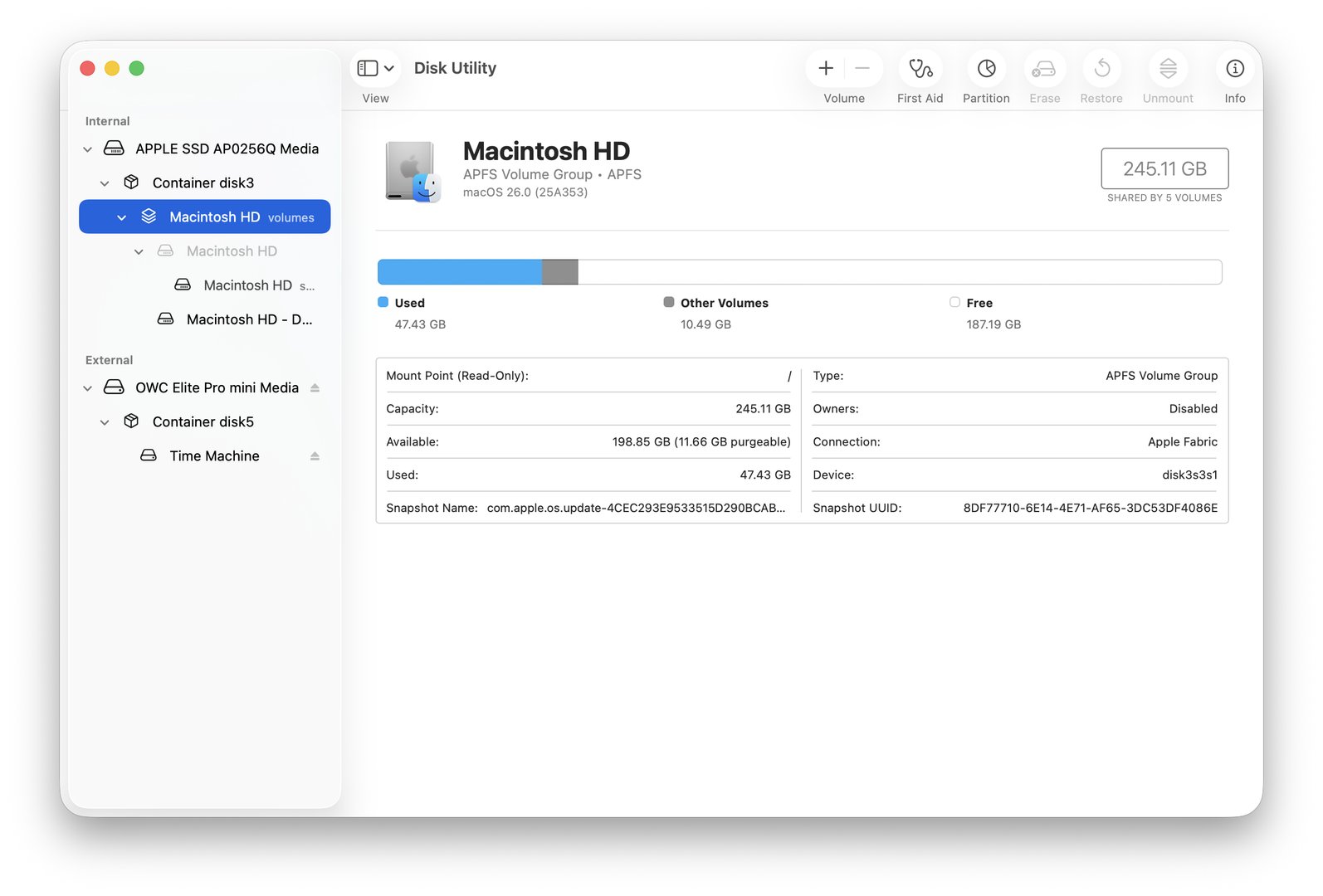Click the Macintosh HD volumes stack icon

coord(149,217)
